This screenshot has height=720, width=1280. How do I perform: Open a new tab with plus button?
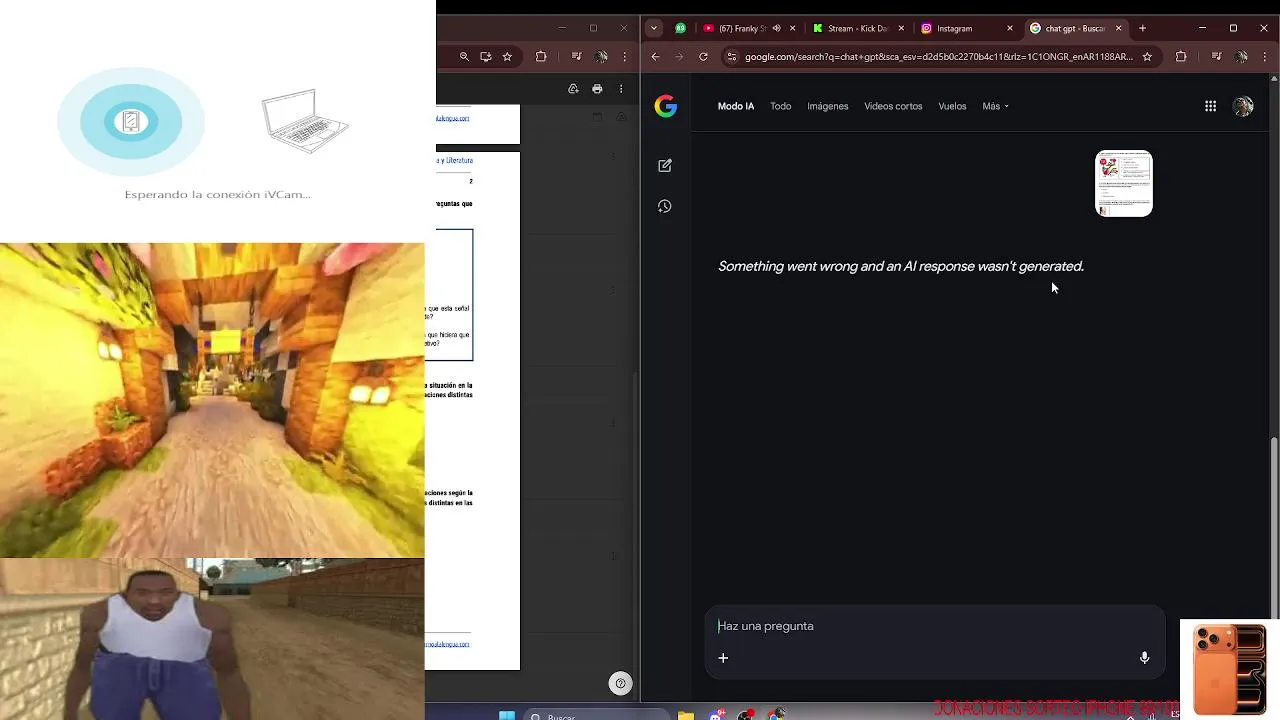[x=1142, y=28]
